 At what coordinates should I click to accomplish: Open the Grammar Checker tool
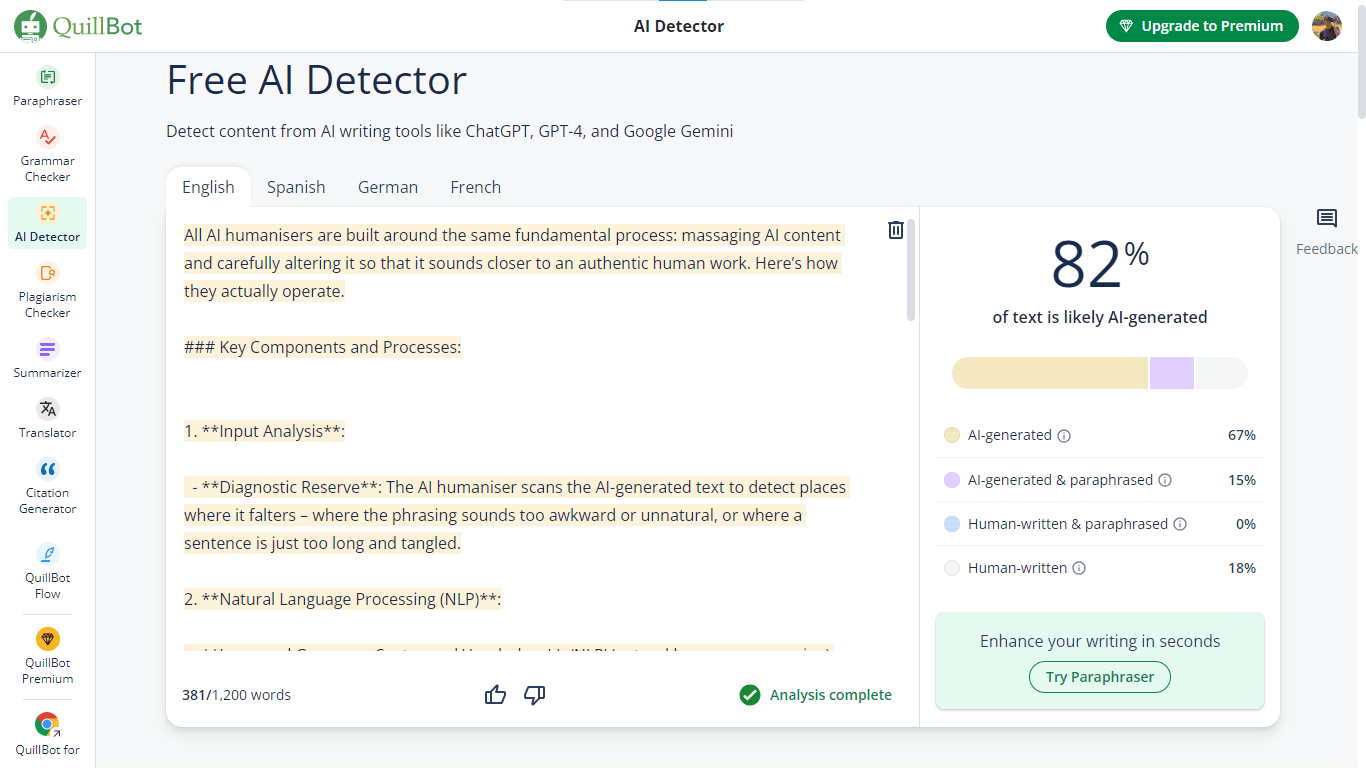[47, 154]
